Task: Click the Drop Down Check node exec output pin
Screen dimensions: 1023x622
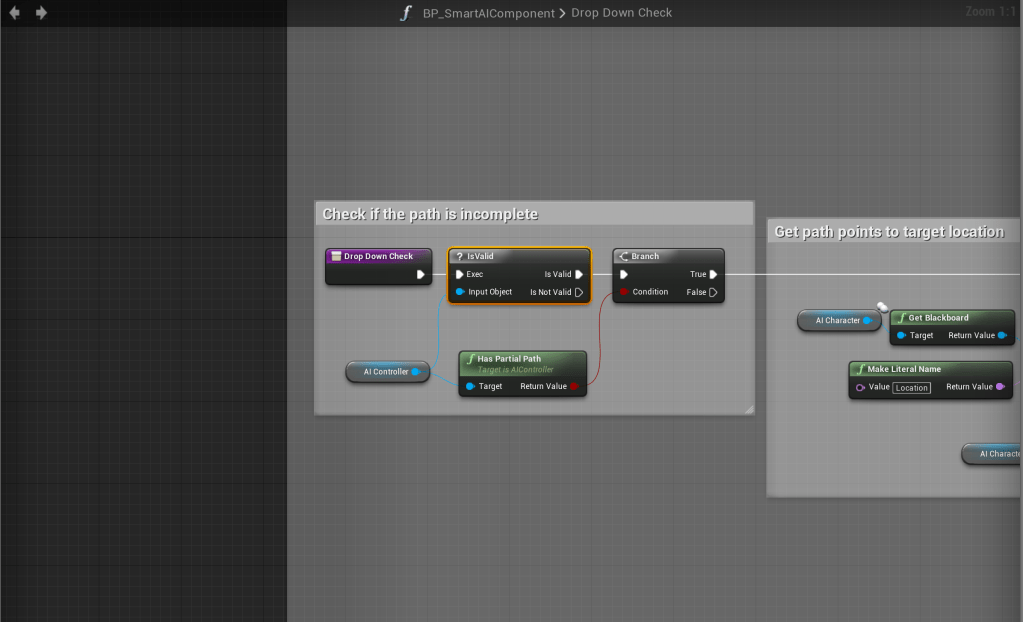Action: click(421, 275)
